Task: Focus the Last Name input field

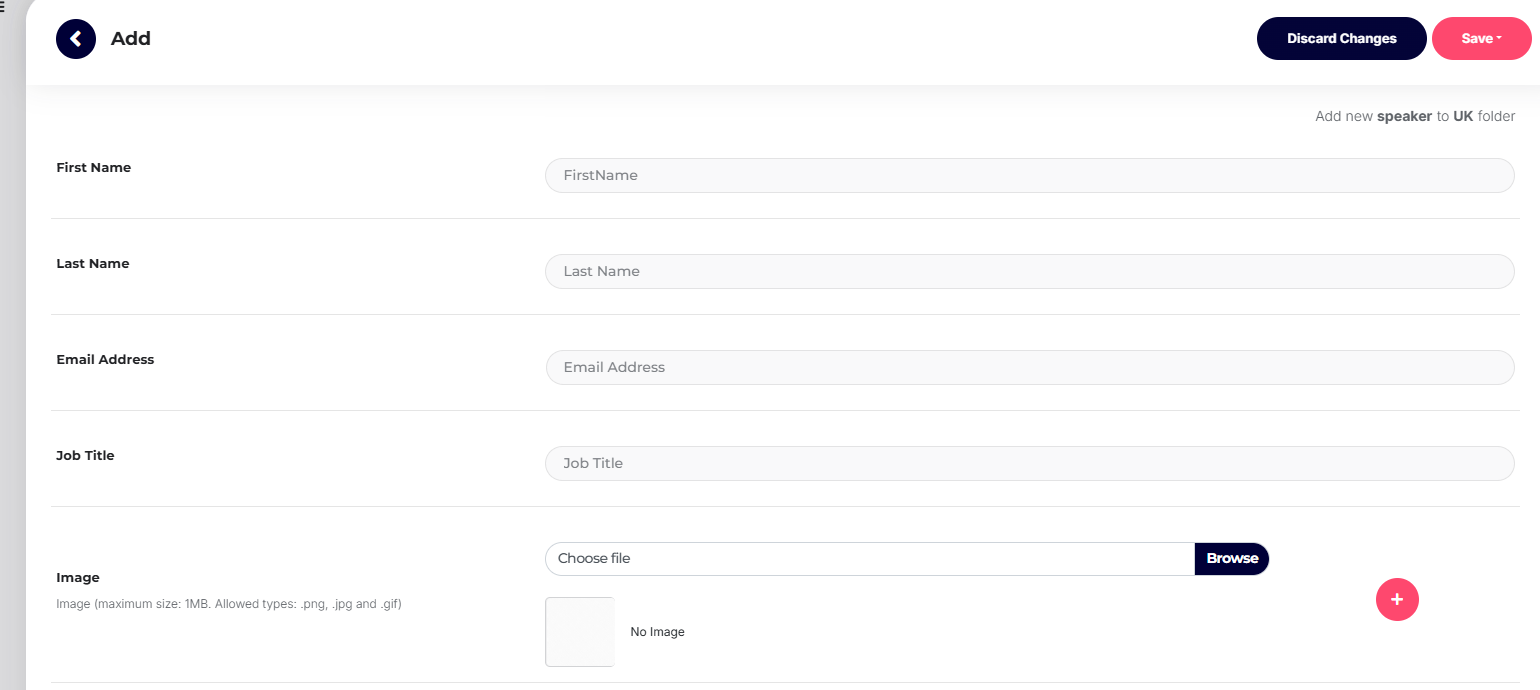Action: [x=1030, y=271]
